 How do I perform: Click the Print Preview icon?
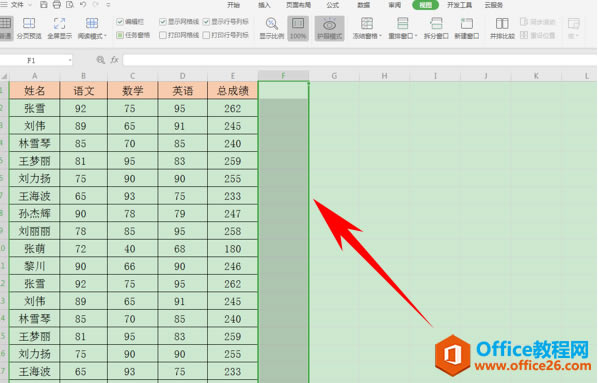70,5
